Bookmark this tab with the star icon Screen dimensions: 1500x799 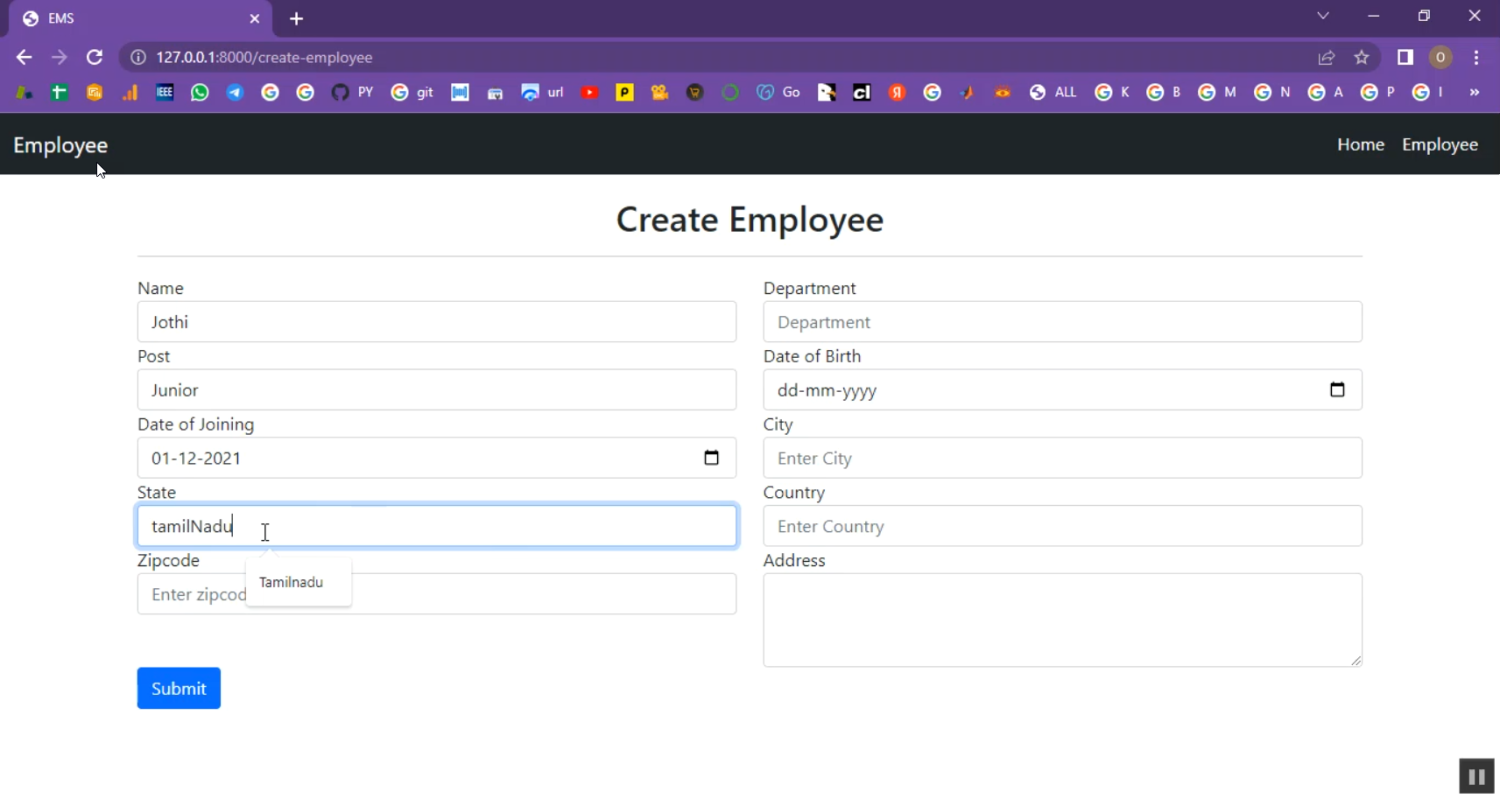[1361, 58]
